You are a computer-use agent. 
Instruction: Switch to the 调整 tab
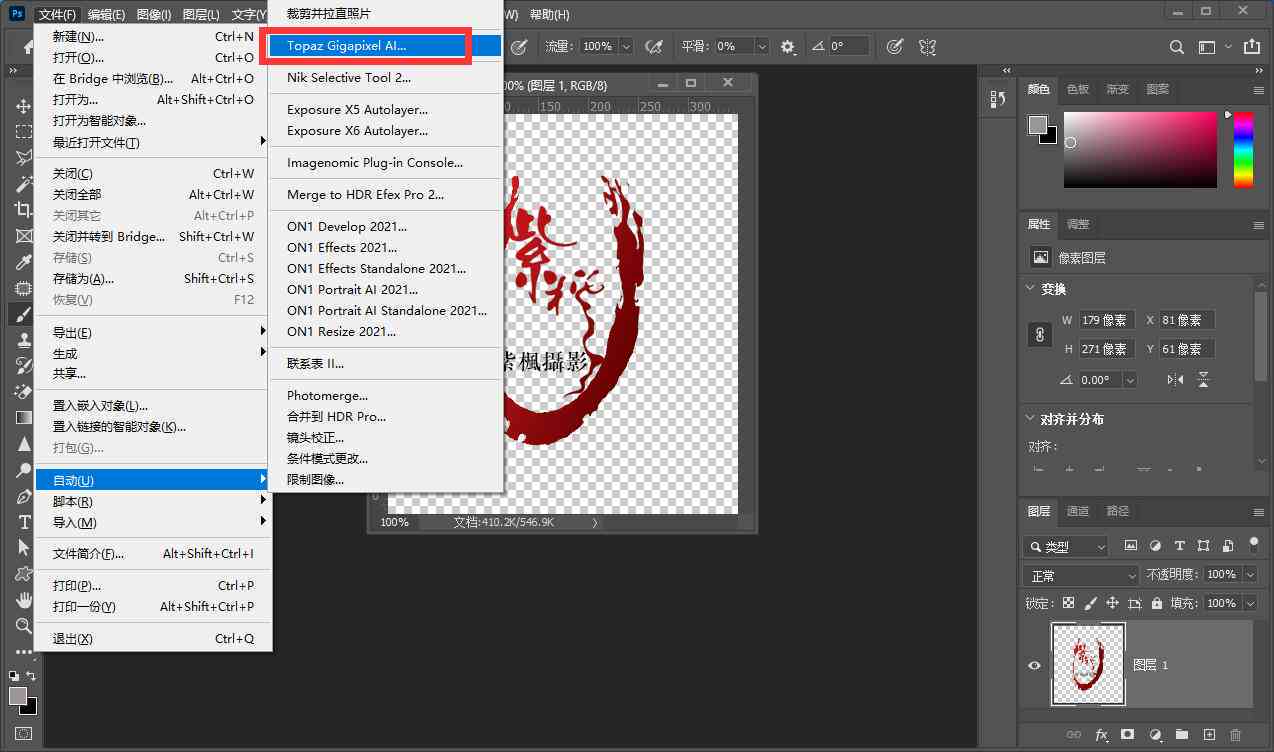1078,224
